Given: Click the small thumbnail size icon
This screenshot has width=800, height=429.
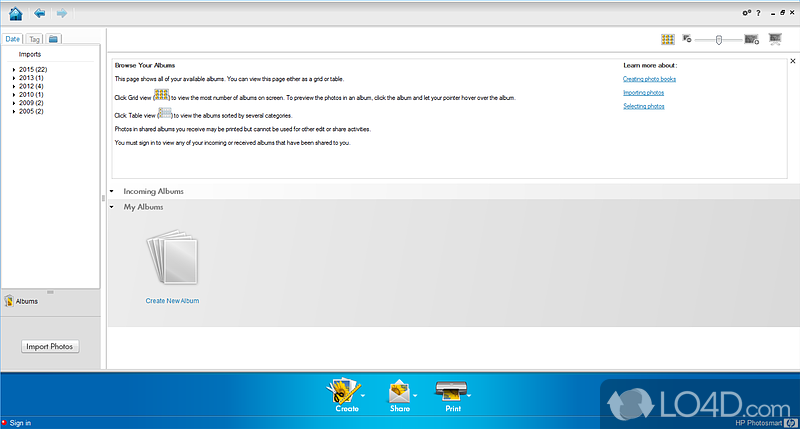Looking at the screenshot, I should coord(687,39).
